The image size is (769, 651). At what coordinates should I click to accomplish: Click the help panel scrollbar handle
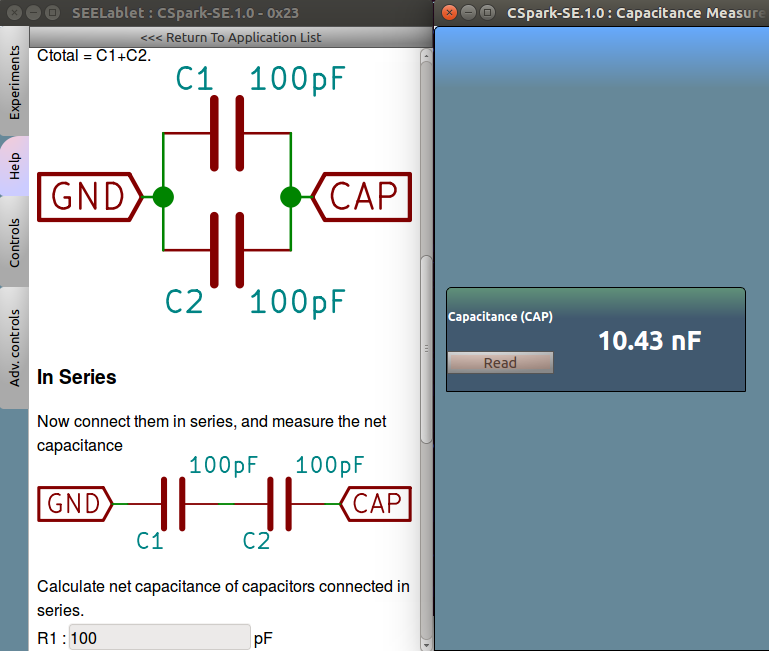pos(426,349)
